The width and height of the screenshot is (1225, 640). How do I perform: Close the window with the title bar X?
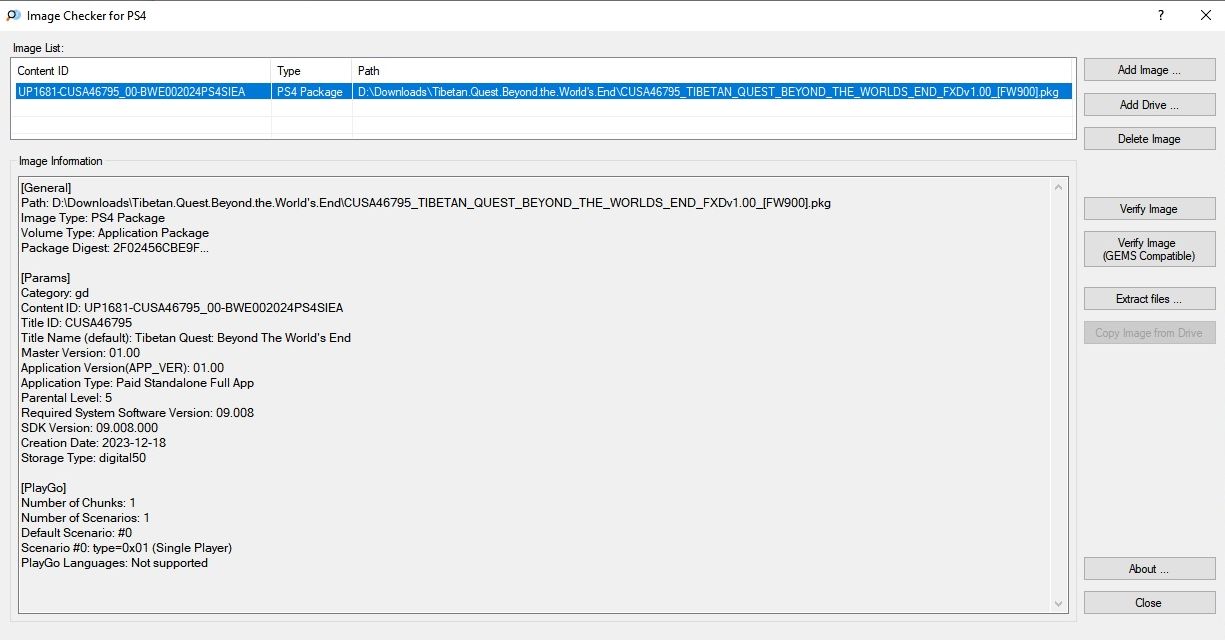(x=1205, y=15)
